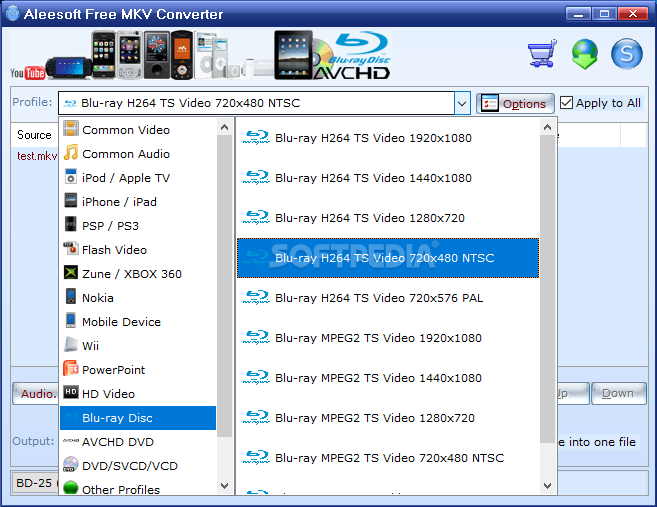Select Blu-ray MPEG2 TS Video 1440x1080
The width and height of the screenshot is (657, 507).
click(x=388, y=378)
